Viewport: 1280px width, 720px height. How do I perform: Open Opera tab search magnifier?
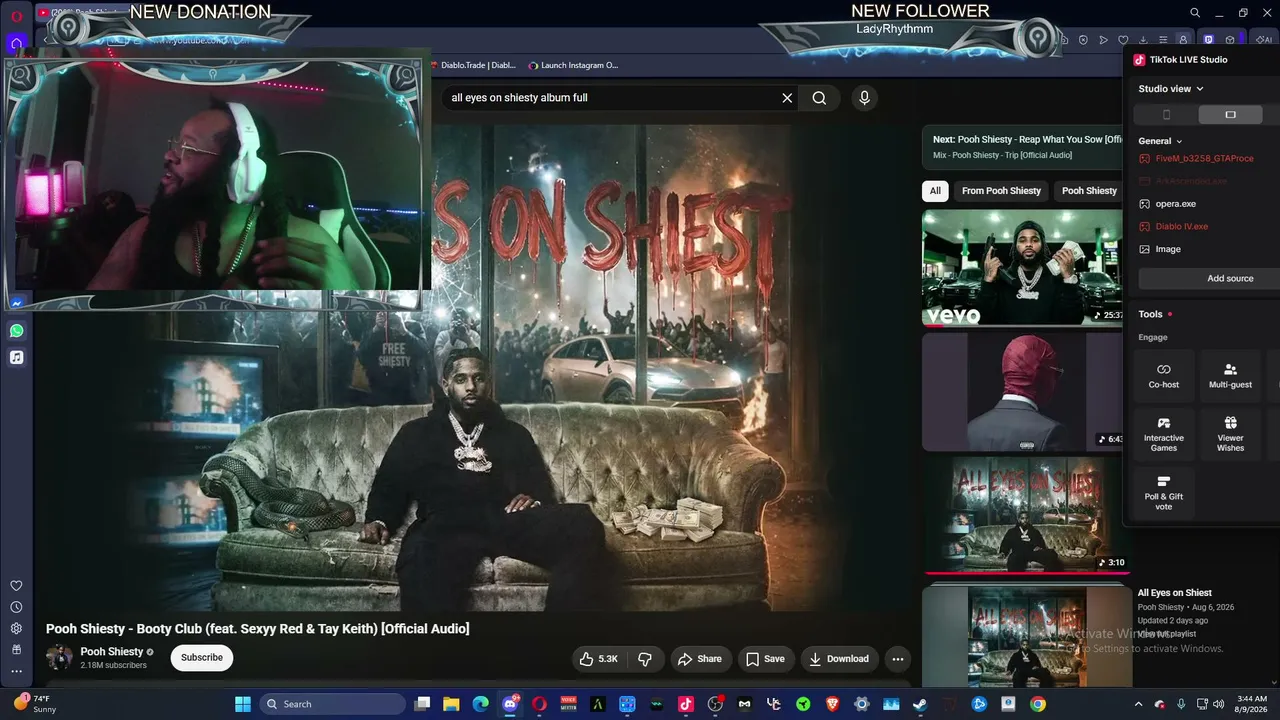[1195, 13]
